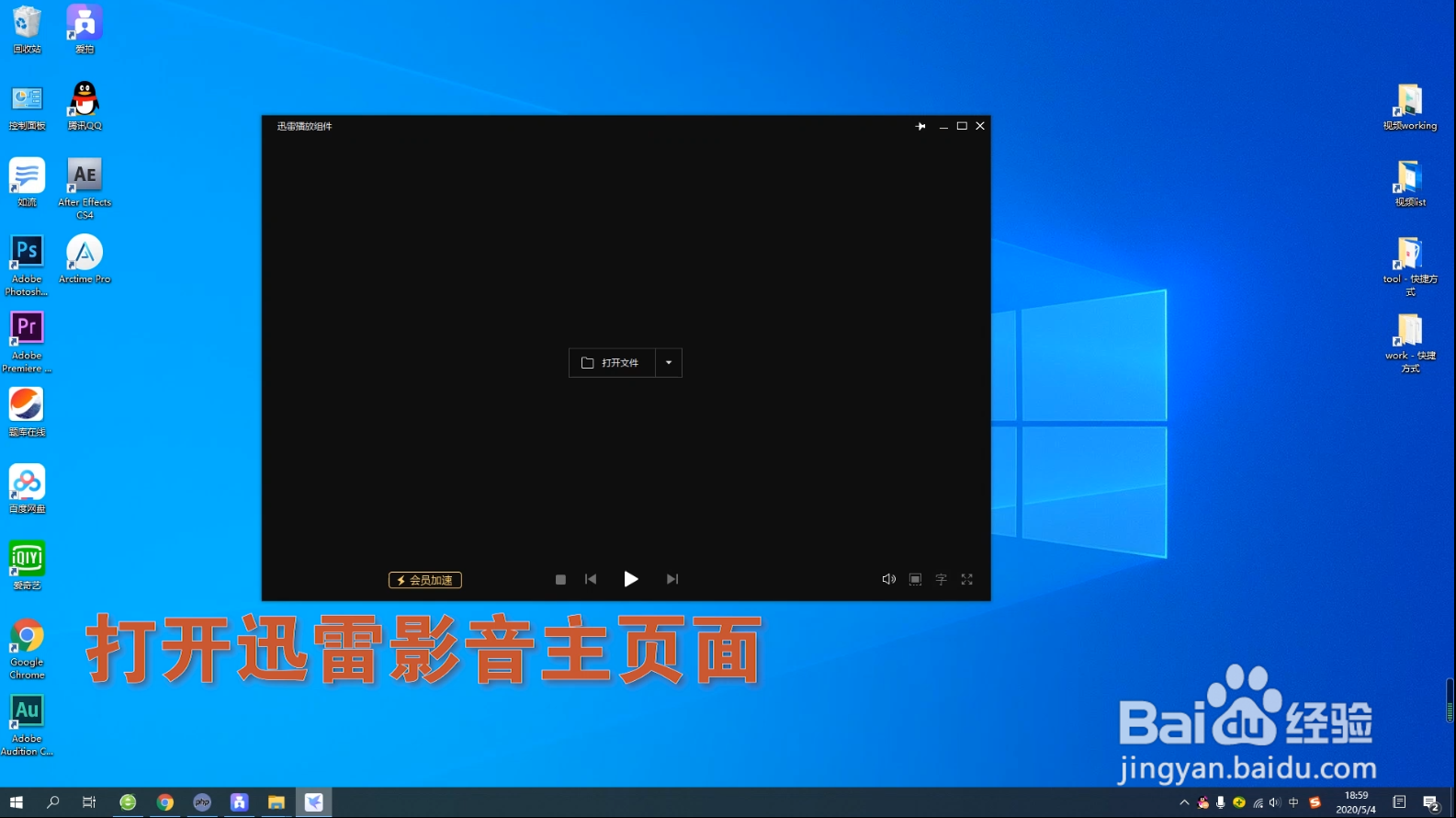This screenshot has width=1456, height=818.
Task: Go to previous track in player
Action: click(x=591, y=579)
